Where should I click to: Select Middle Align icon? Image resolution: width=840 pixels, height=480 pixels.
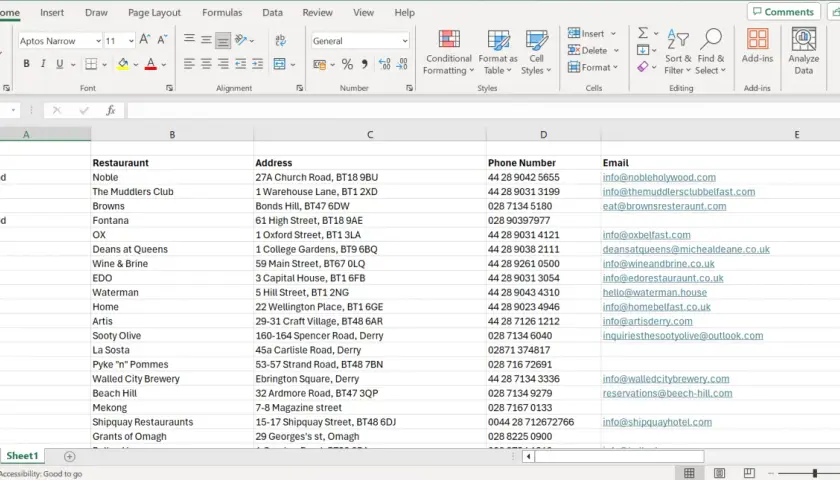point(206,40)
